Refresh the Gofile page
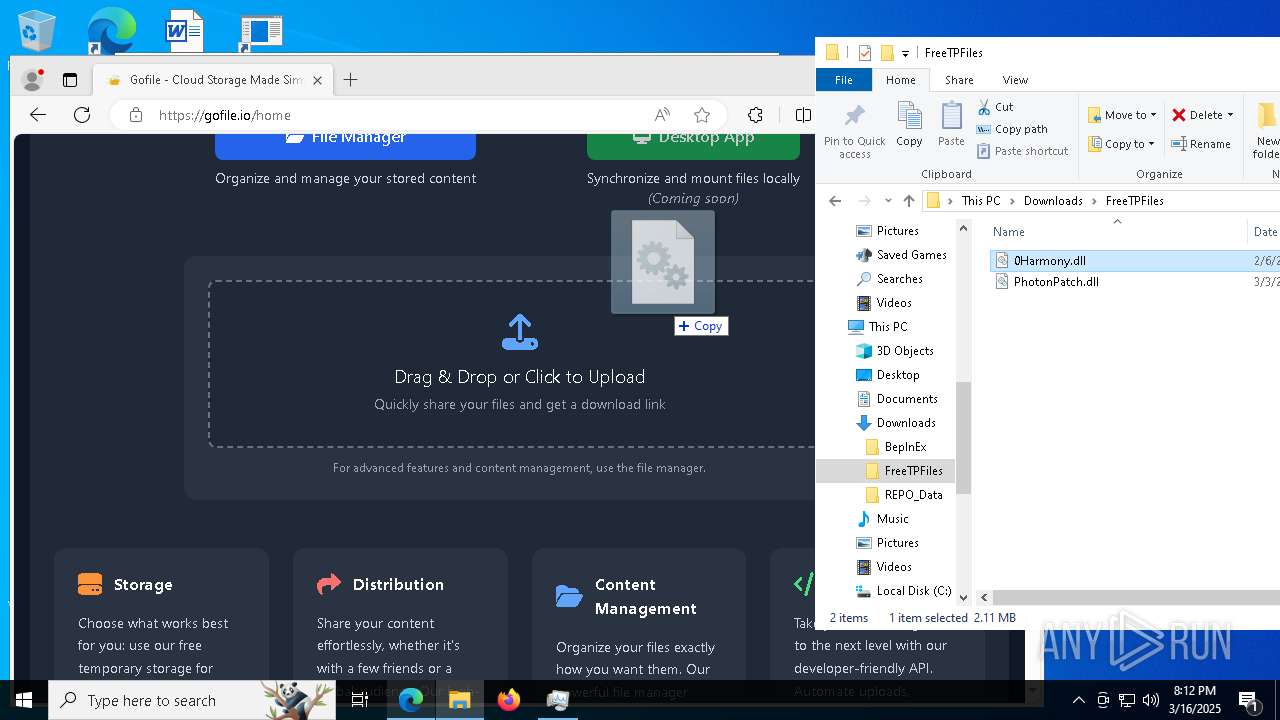The height and width of the screenshot is (720, 1280). [82, 115]
